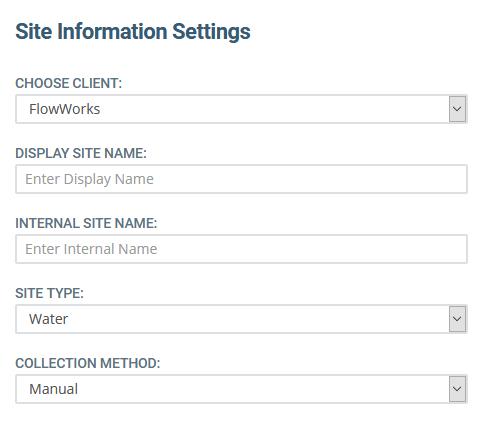Viewport: 483px width, 428px height.
Task: Select the Manual value in collection method
Action: (x=54, y=389)
